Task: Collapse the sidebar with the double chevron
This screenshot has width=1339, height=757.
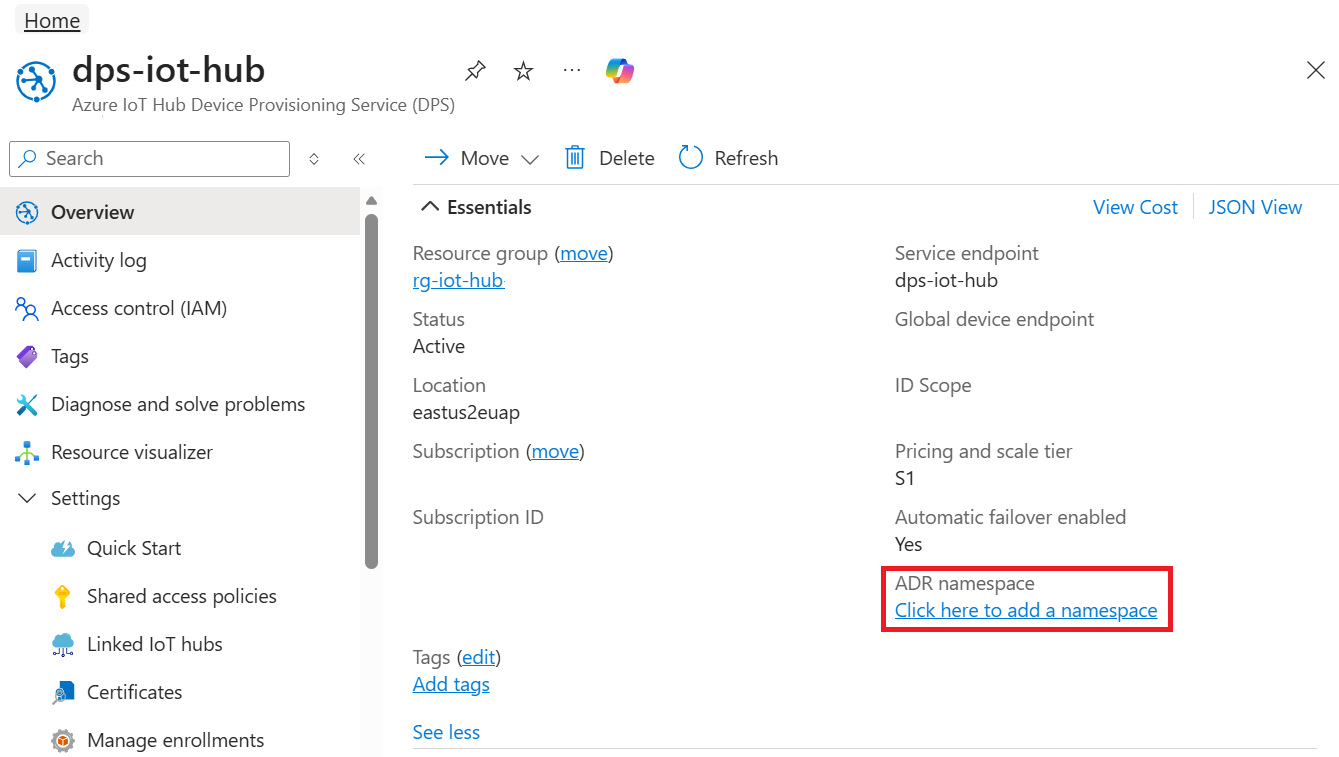Action: (x=359, y=159)
